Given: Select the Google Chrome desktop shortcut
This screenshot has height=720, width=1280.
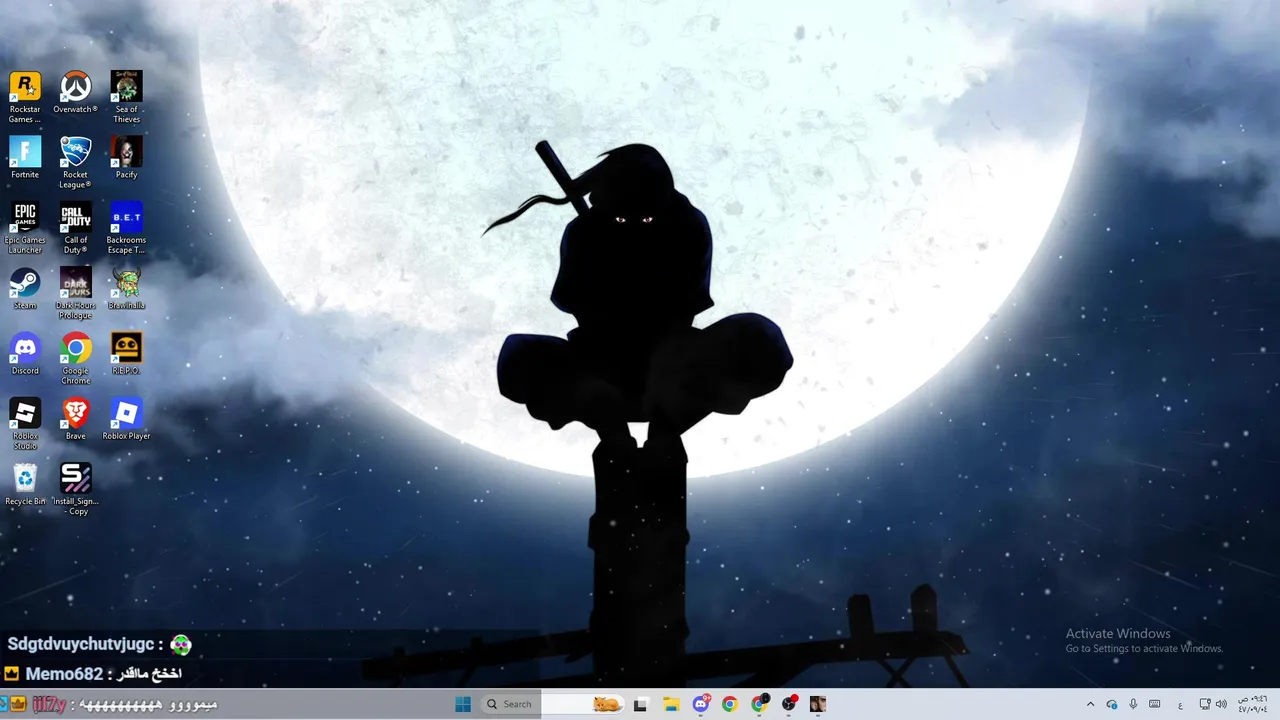Looking at the screenshot, I should pos(75,358).
